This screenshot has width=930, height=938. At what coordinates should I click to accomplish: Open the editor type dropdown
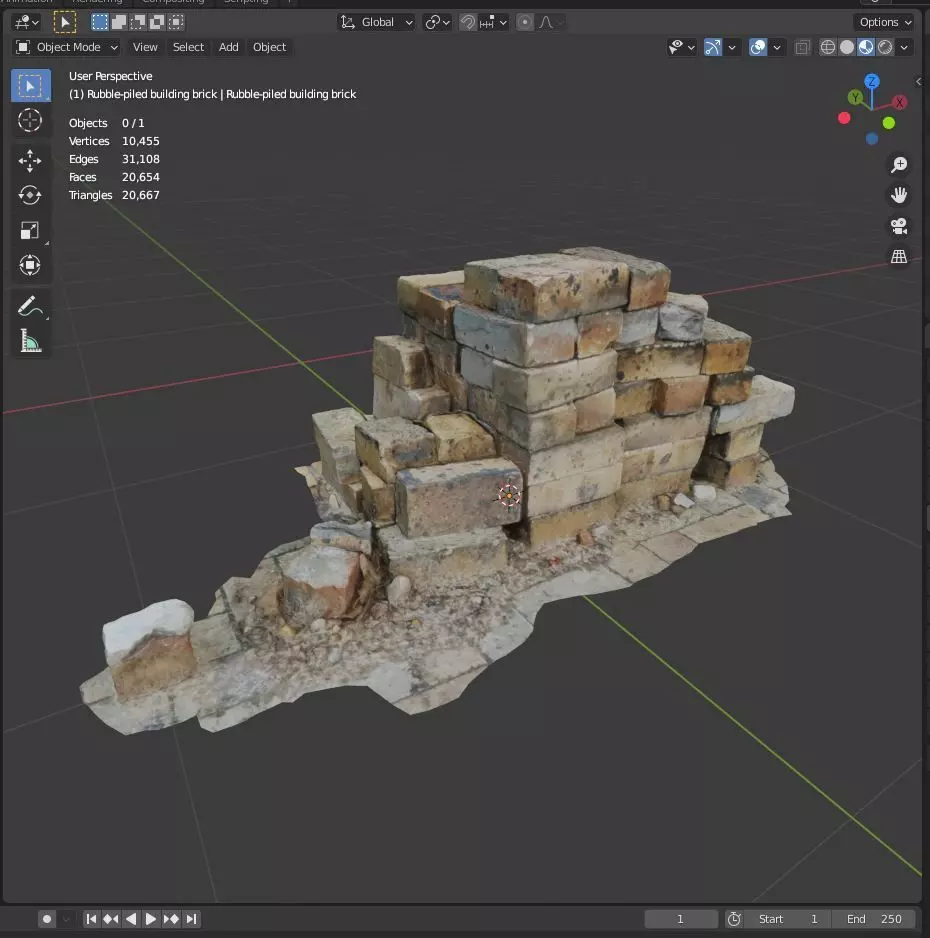pyautogui.click(x=26, y=23)
